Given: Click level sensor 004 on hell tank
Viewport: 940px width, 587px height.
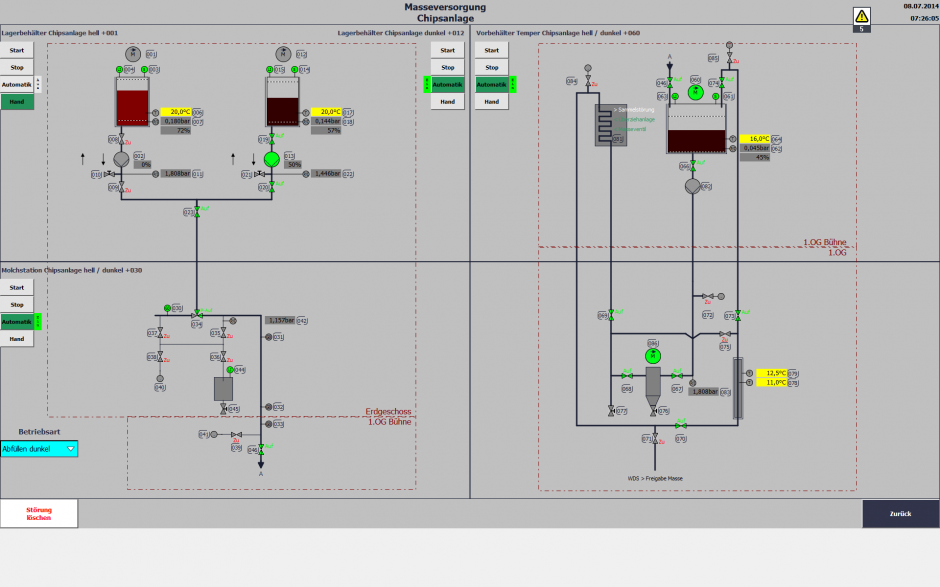Looking at the screenshot, I should 119,70.
